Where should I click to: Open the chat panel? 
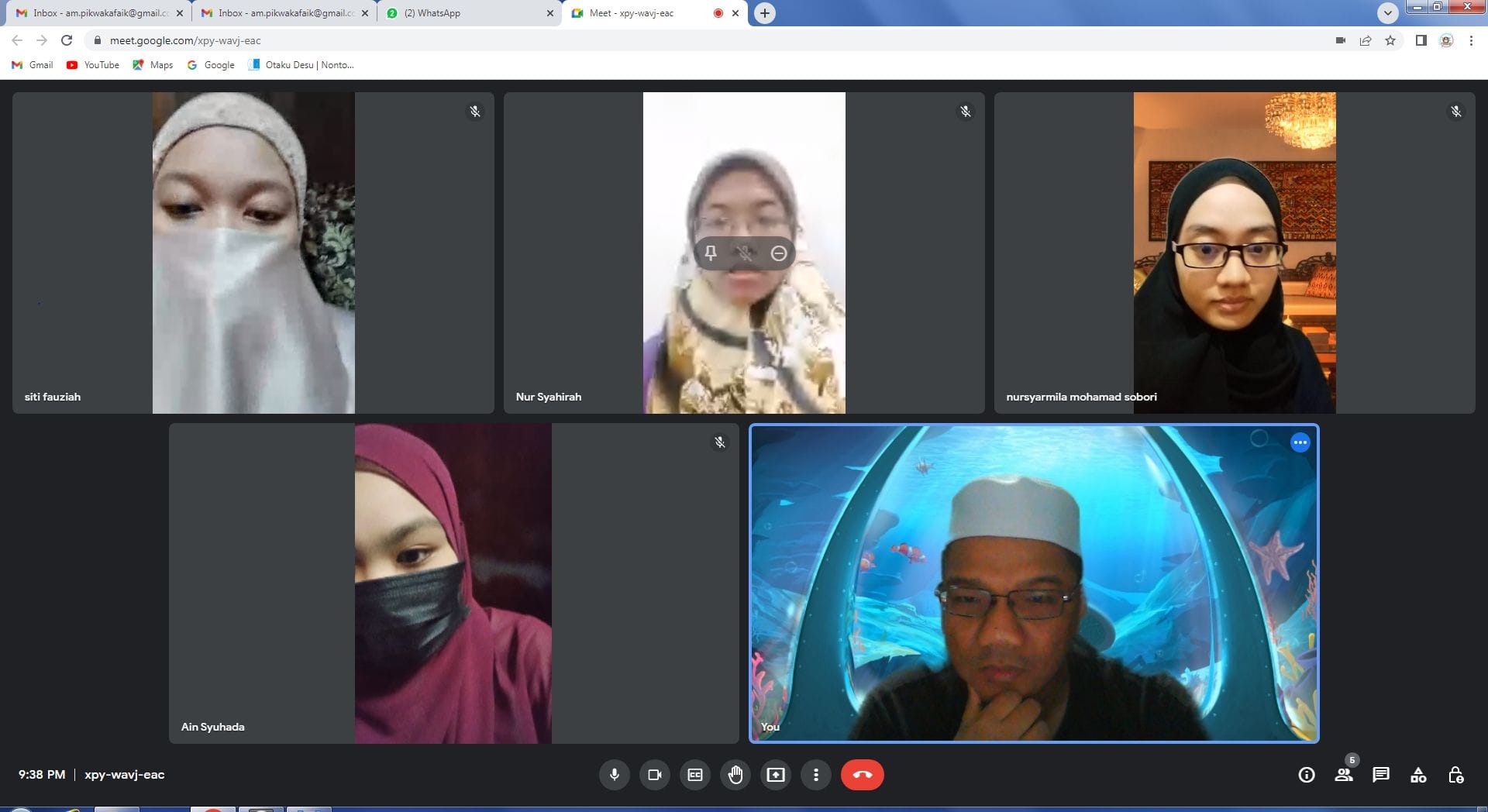[1381, 775]
